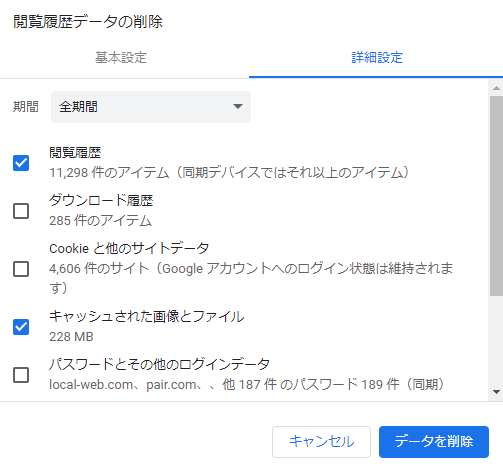Click the 228 MB text
The image size is (503, 468).
tap(71, 337)
